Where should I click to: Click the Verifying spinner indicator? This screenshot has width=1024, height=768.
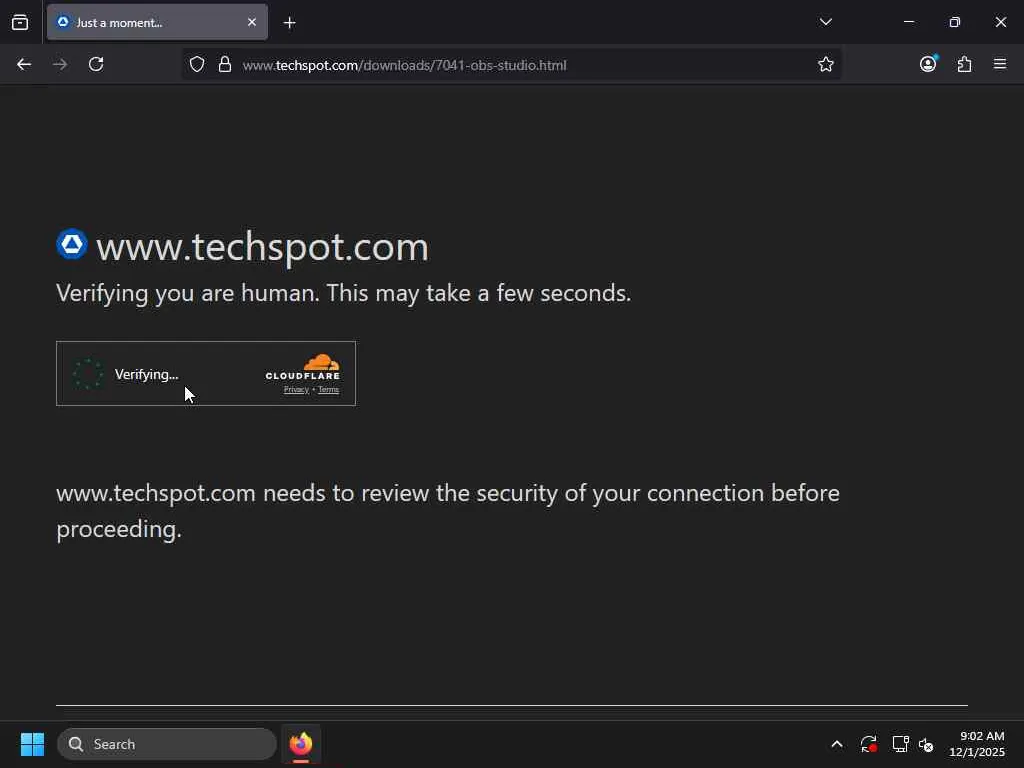tap(88, 374)
